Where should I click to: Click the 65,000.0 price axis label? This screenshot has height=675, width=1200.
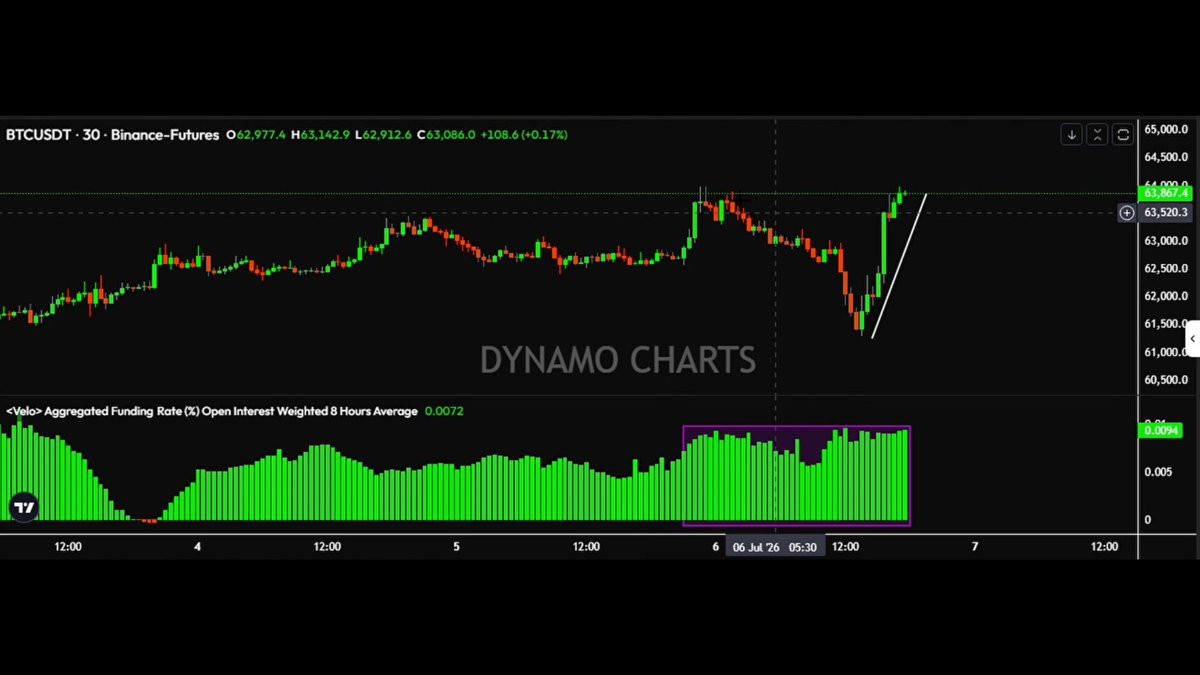coord(1165,130)
